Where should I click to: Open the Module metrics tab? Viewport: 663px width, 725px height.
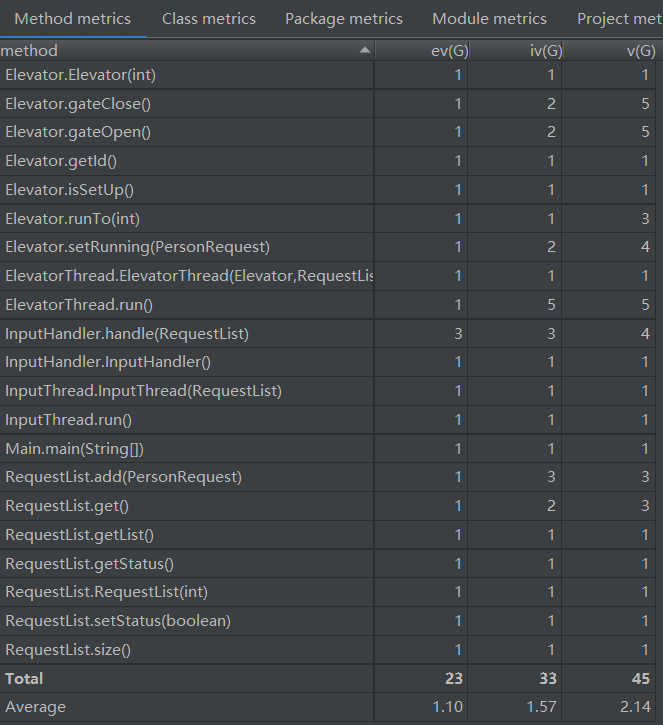coord(489,19)
